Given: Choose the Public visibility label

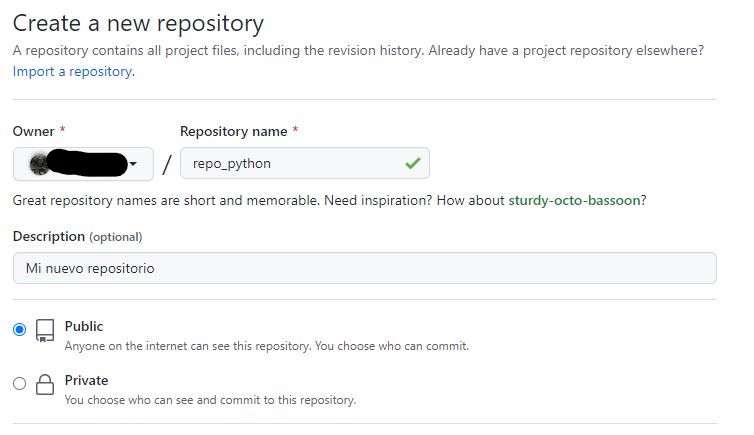Looking at the screenshot, I should click(x=84, y=326).
